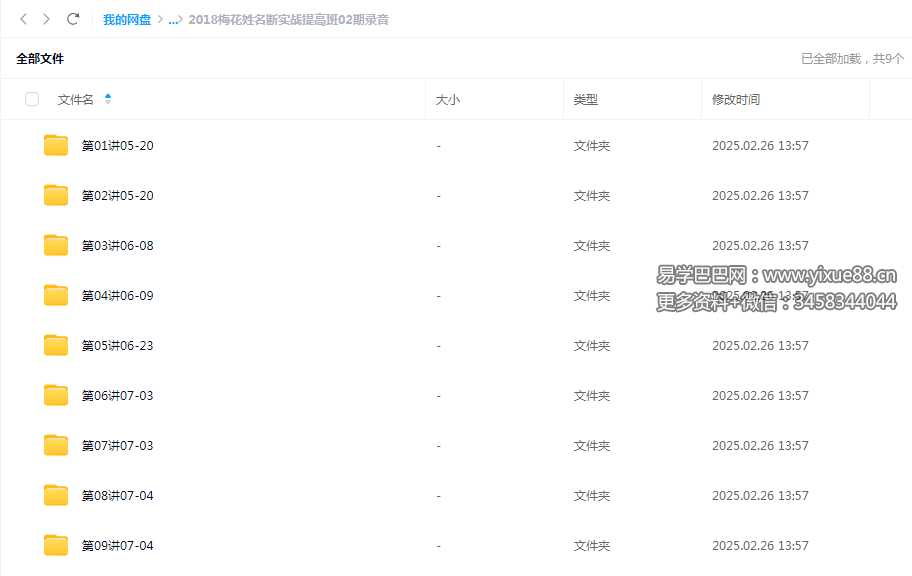The image size is (912, 576).
Task: Open the 第04讲06-09 folder link
Action: (x=117, y=295)
